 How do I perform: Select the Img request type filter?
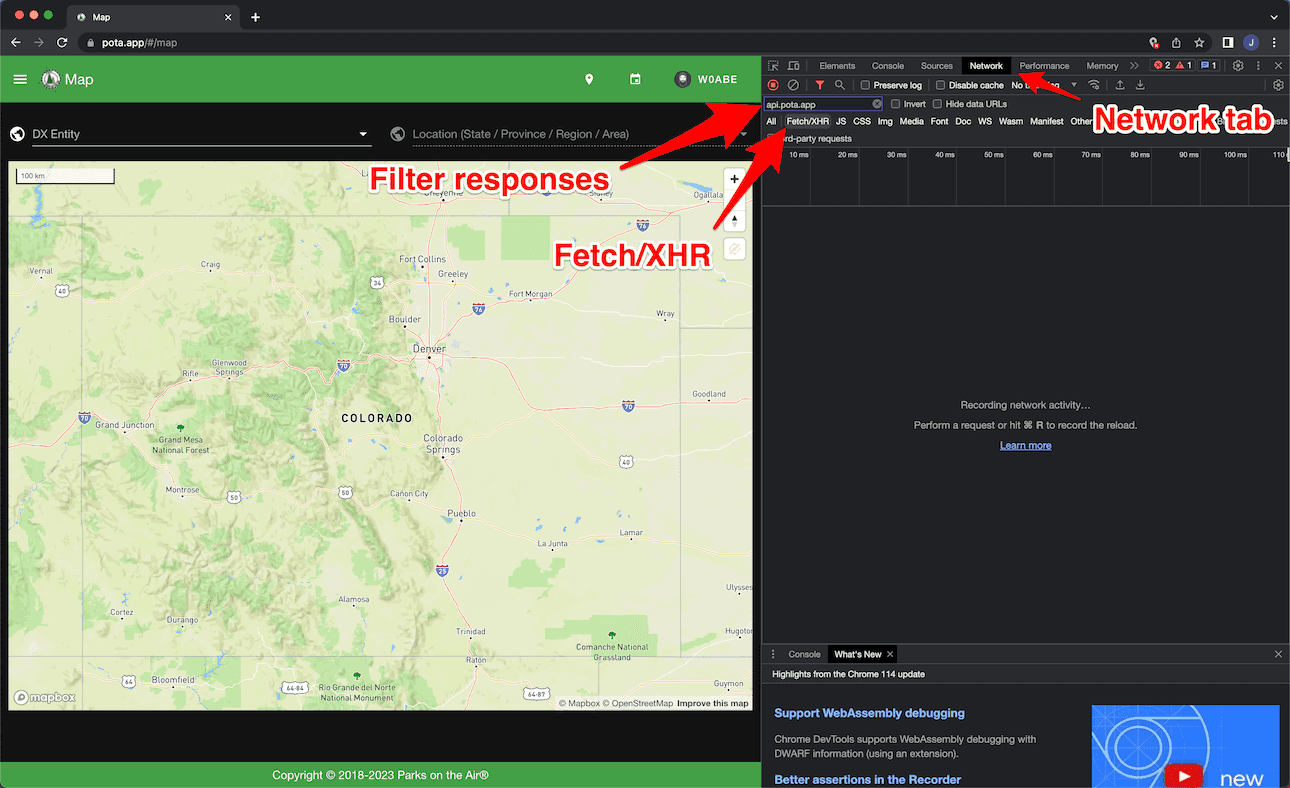(885, 122)
